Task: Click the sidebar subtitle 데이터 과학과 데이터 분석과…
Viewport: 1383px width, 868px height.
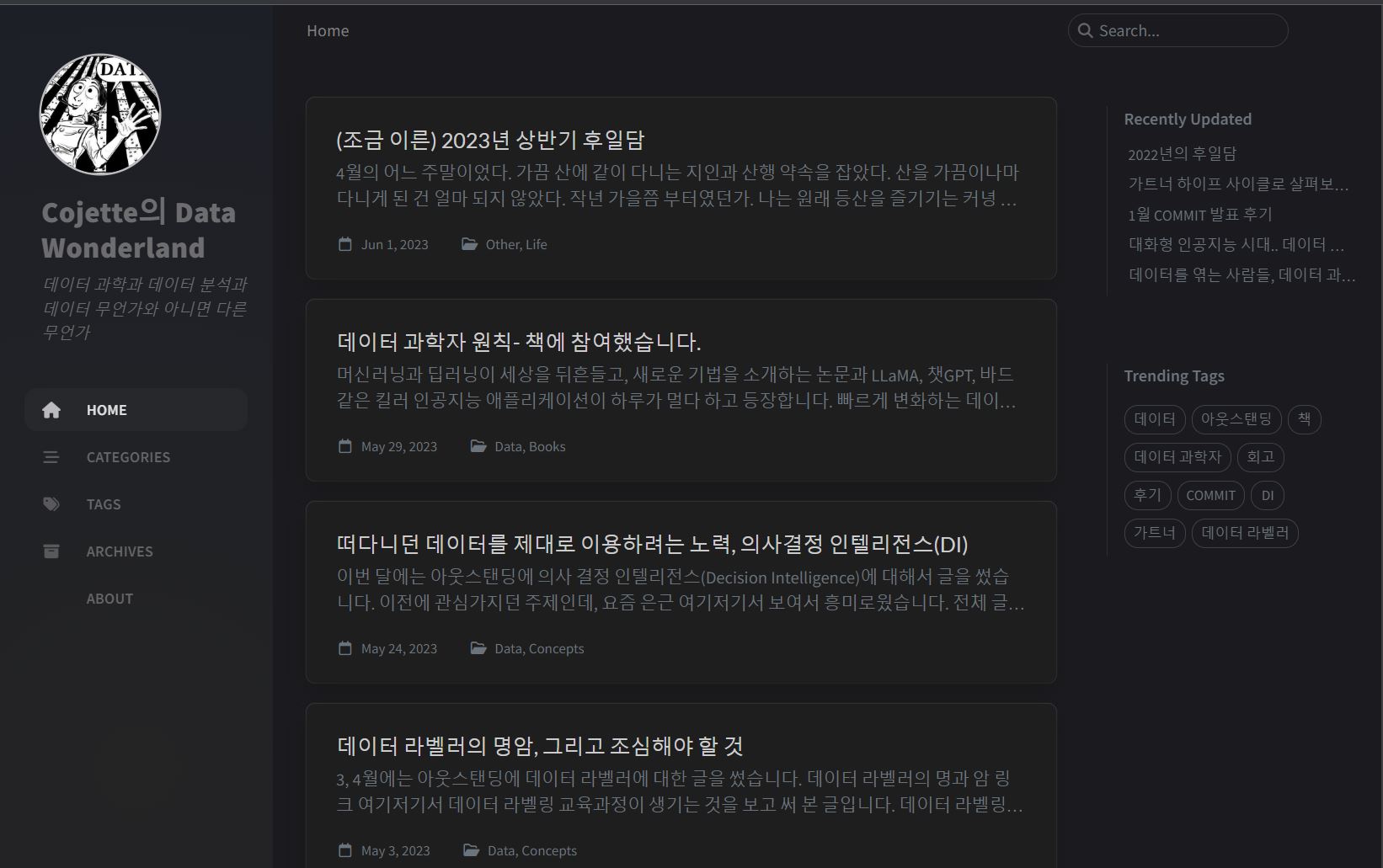Action: 144,308
